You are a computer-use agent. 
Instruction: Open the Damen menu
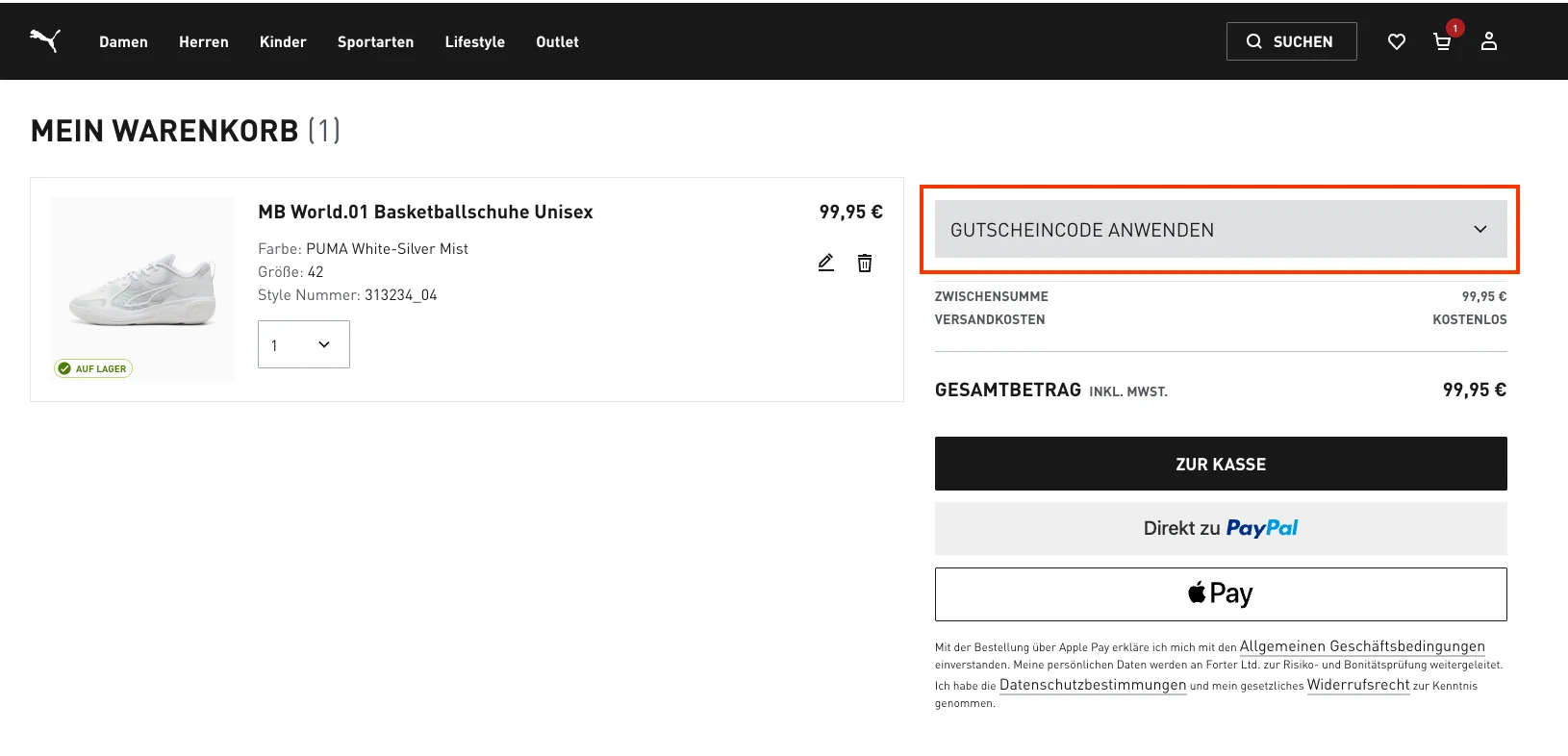point(123,41)
